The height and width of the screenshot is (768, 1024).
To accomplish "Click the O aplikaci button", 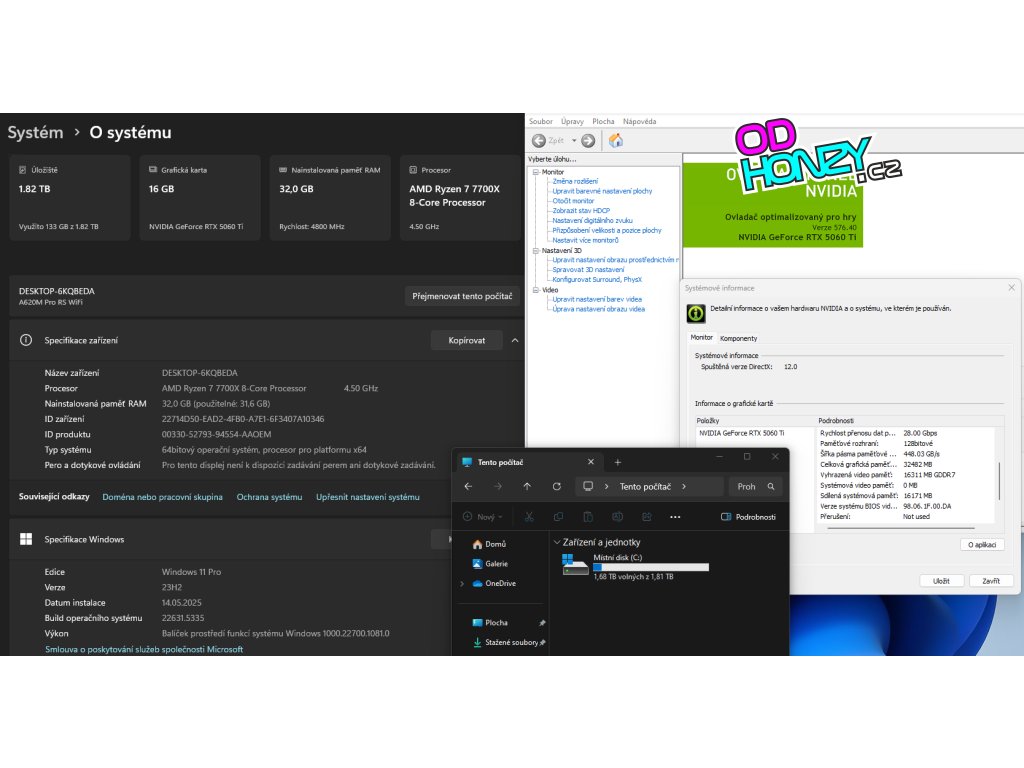I will [x=982, y=545].
